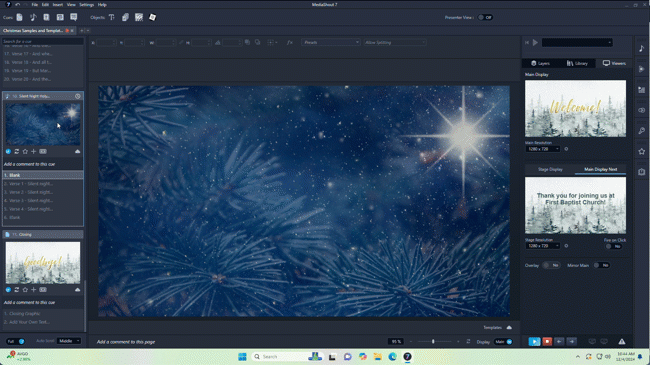This screenshot has width=650, height=365.
Task: Fire the play presentation button
Action: click(534, 341)
